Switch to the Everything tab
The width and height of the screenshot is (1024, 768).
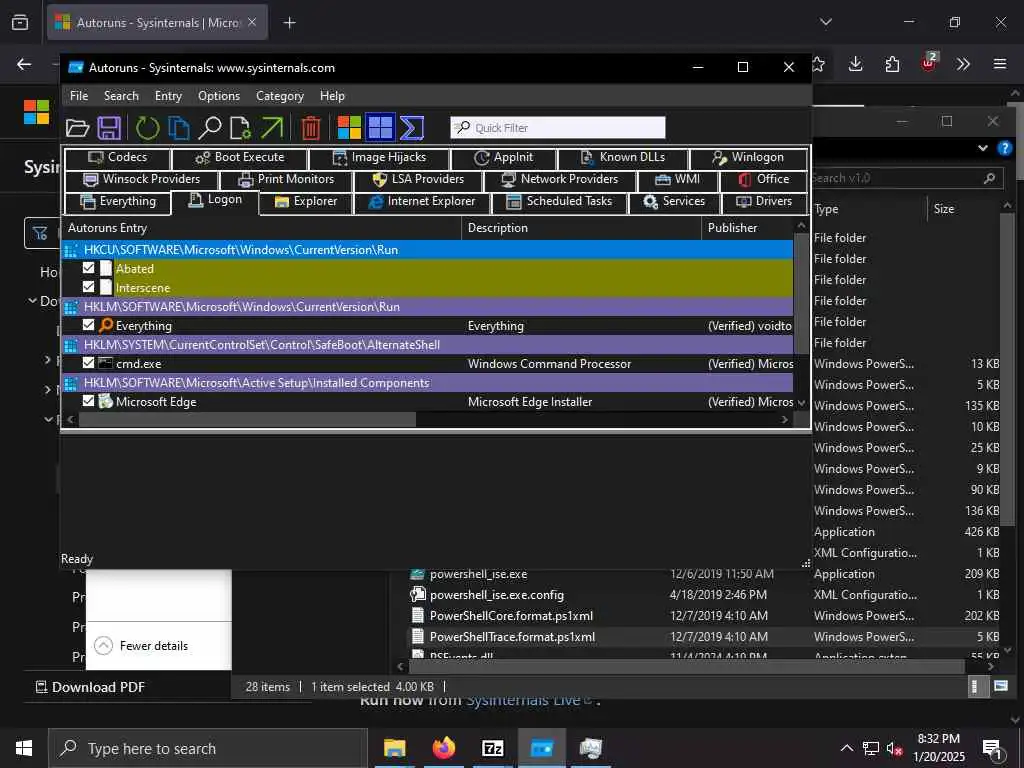pos(118,201)
